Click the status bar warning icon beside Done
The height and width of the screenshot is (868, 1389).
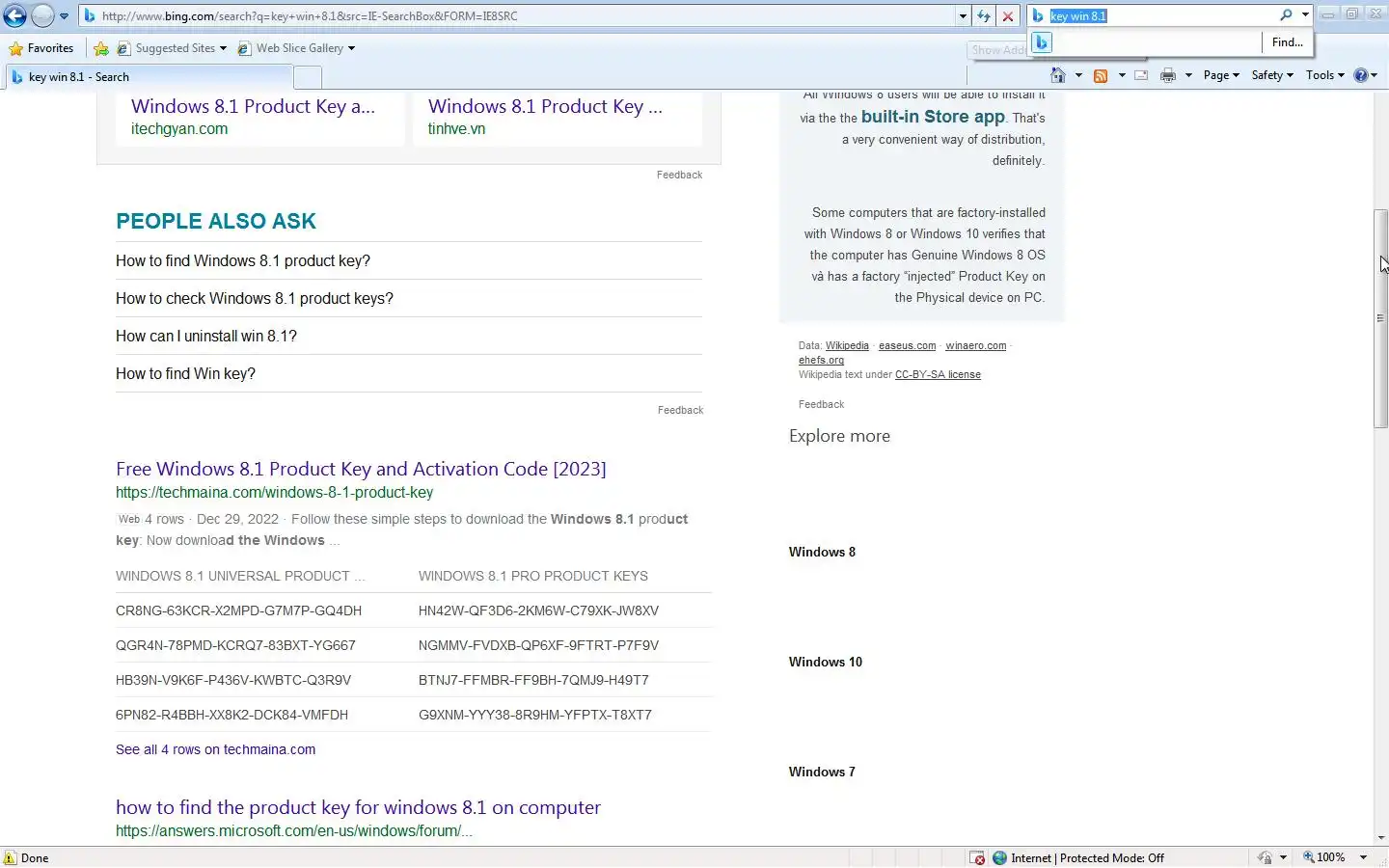pyautogui.click(x=10, y=858)
